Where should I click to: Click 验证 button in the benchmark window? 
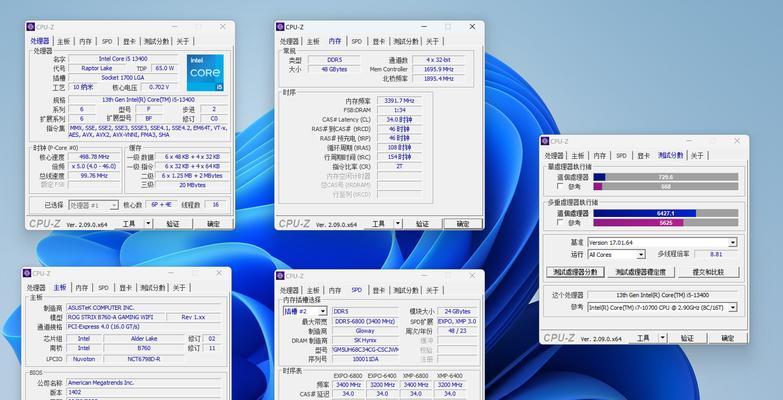coord(687,338)
